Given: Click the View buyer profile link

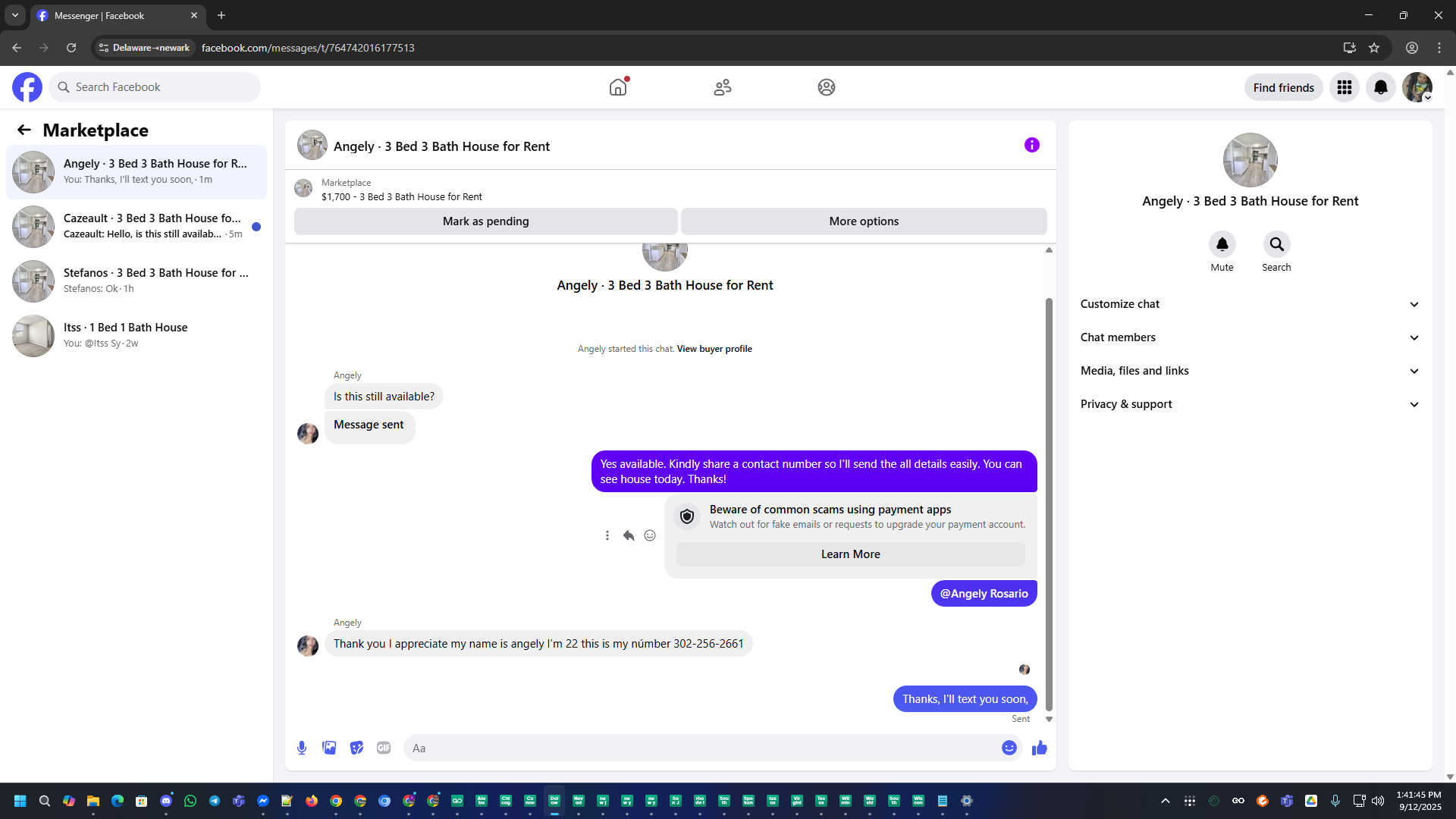Looking at the screenshot, I should (x=714, y=349).
